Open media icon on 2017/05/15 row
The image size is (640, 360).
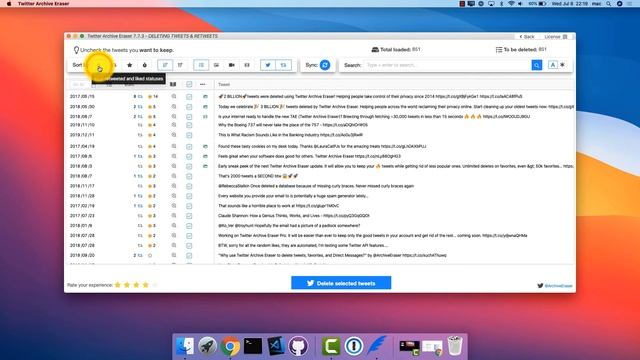[x=205, y=97]
